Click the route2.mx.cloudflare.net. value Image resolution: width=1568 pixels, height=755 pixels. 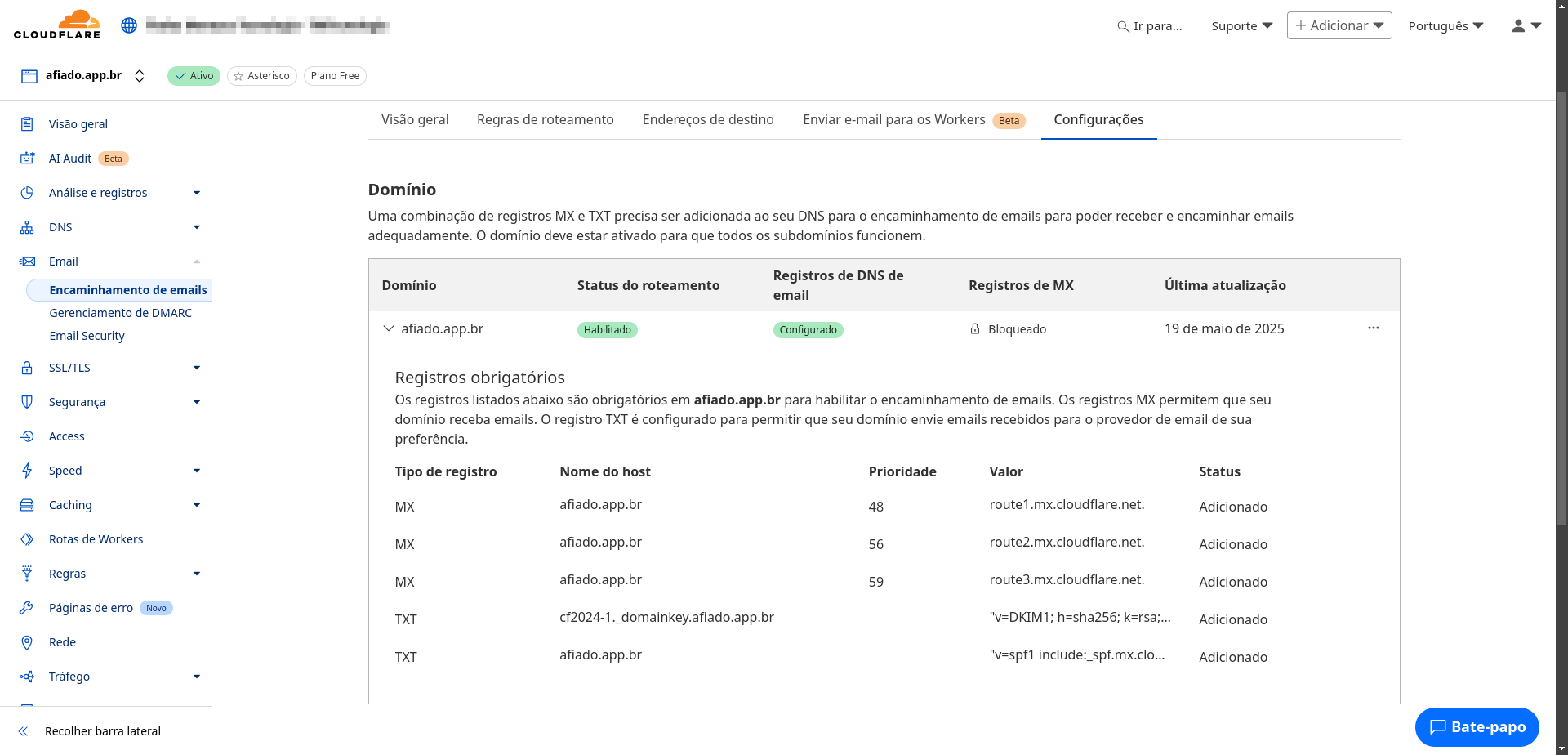tap(1067, 543)
